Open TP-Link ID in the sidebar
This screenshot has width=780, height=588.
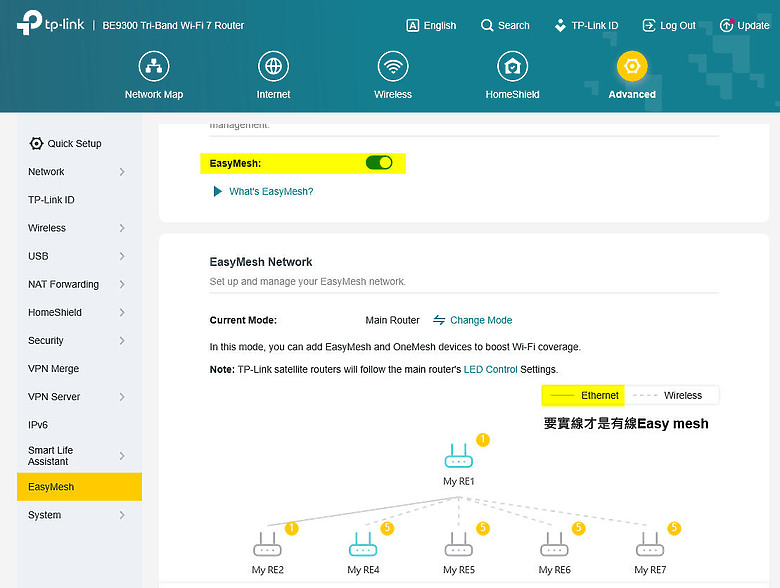click(x=79, y=200)
